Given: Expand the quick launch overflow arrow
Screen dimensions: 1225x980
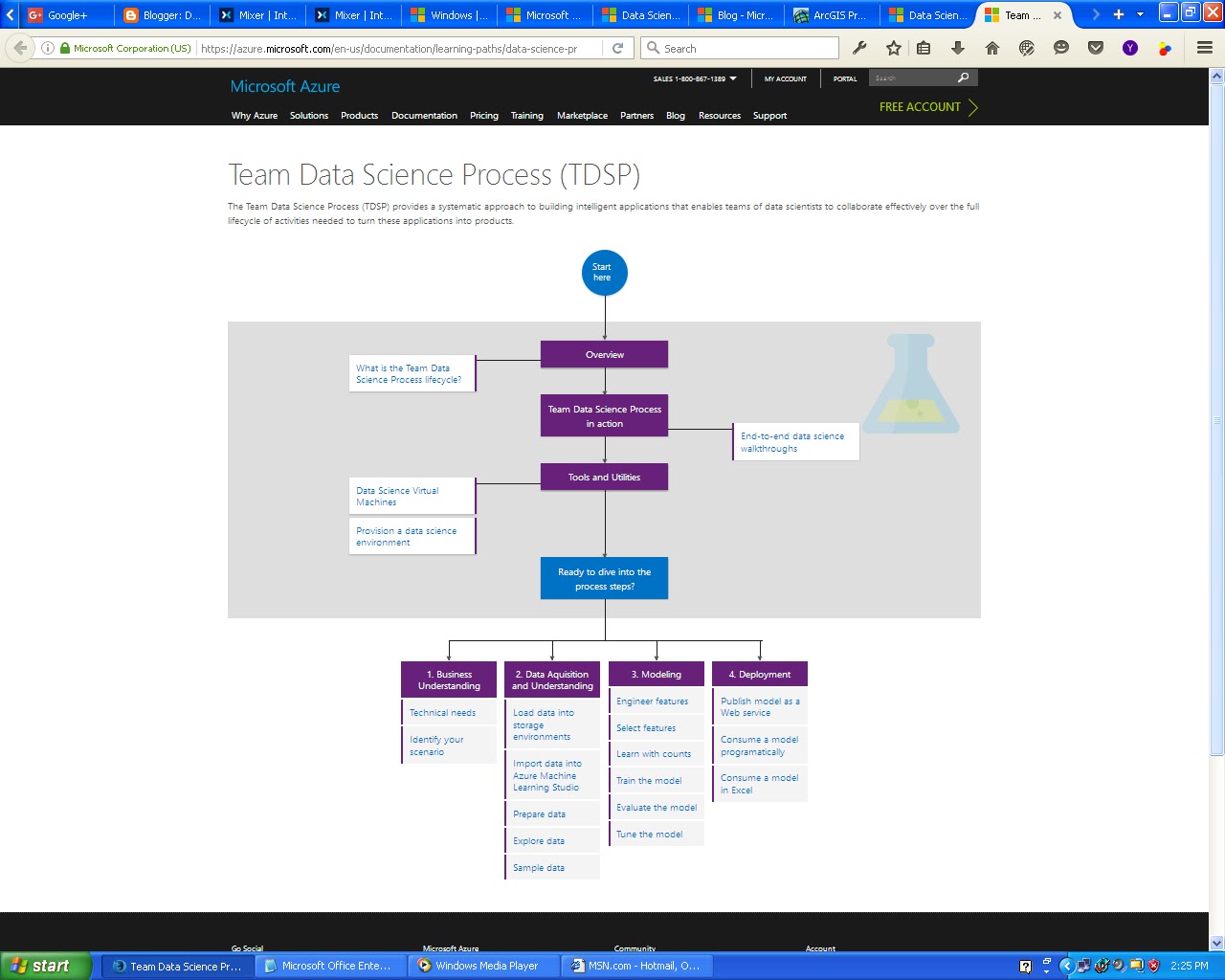Looking at the screenshot, I should tap(1045, 970).
